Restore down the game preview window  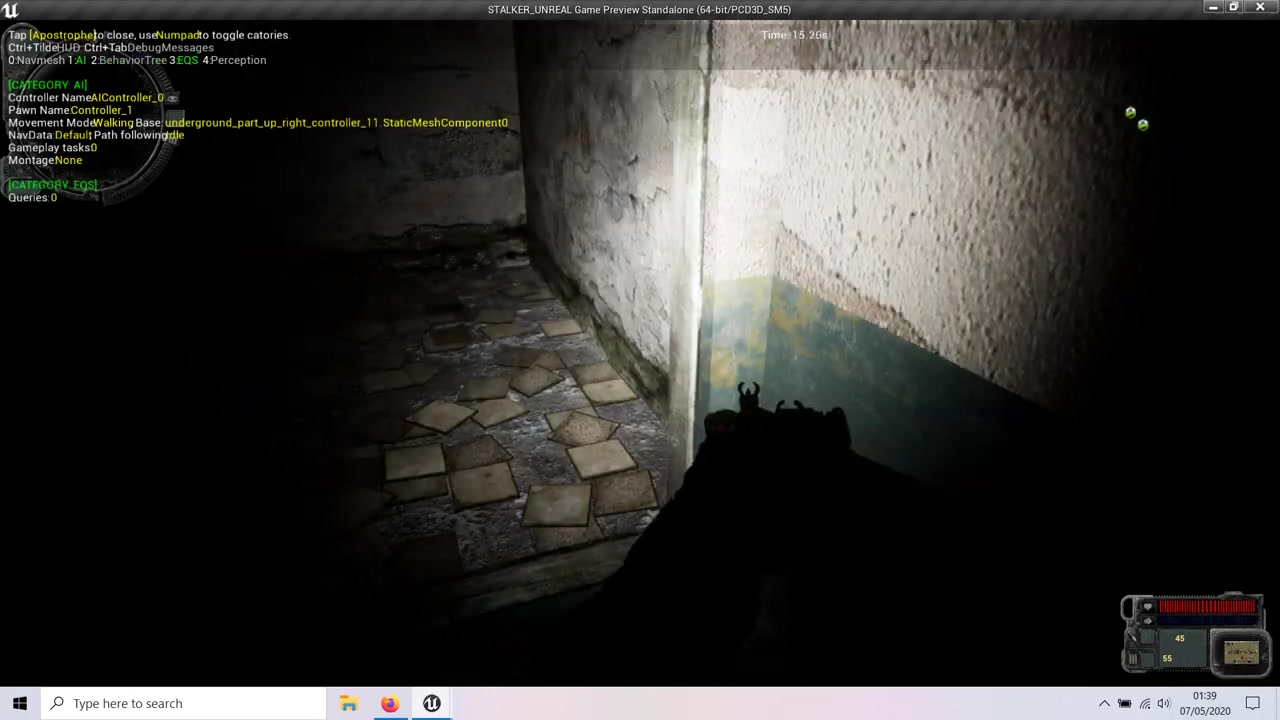click(1234, 8)
